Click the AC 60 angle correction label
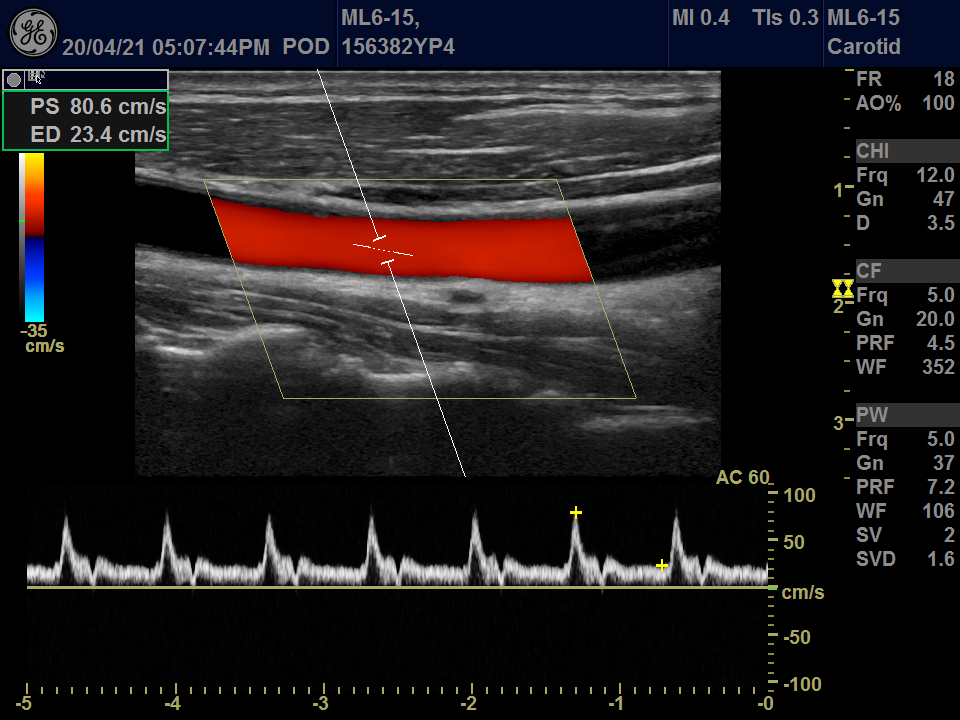 pos(742,478)
